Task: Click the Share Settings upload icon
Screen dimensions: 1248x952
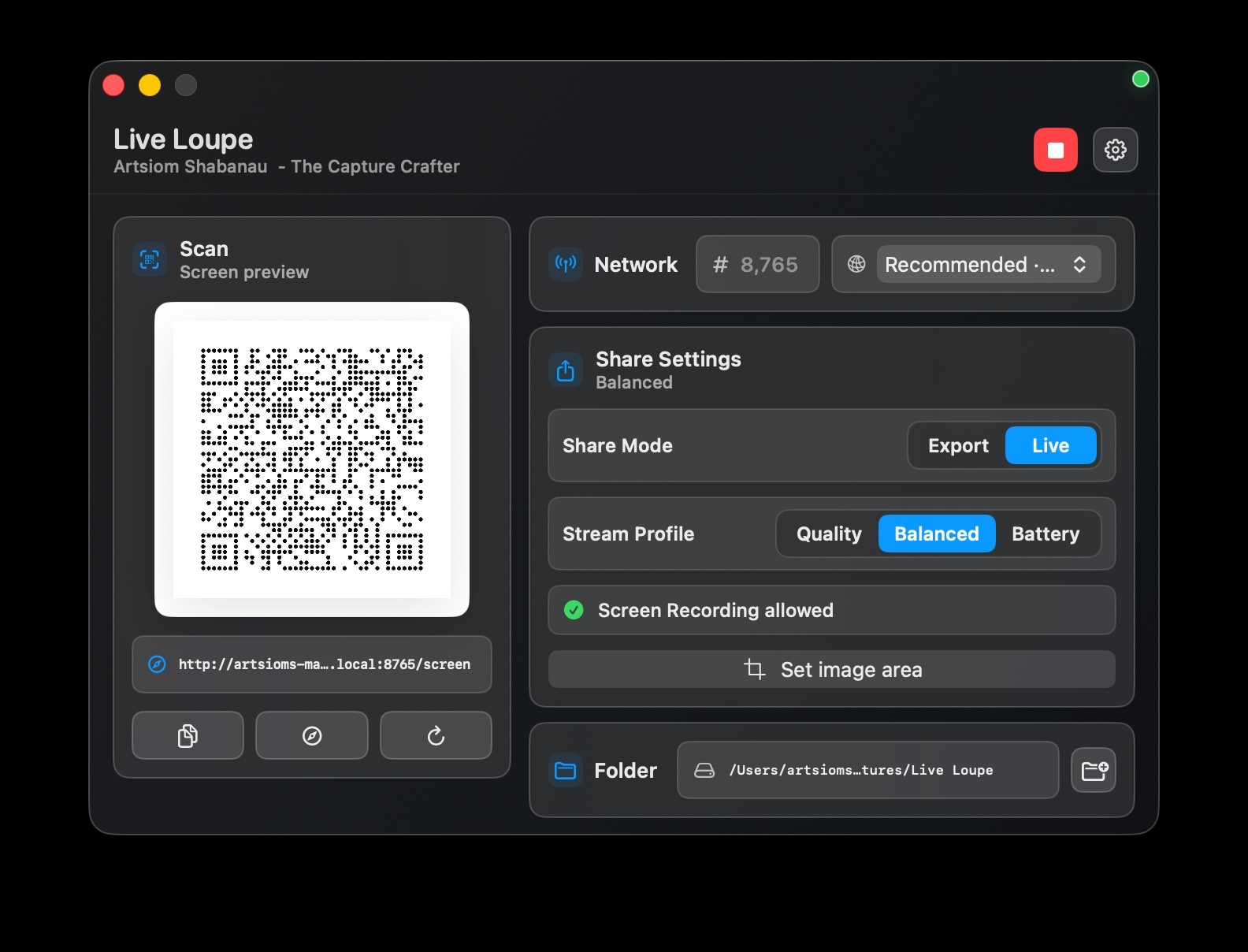Action: (x=566, y=370)
